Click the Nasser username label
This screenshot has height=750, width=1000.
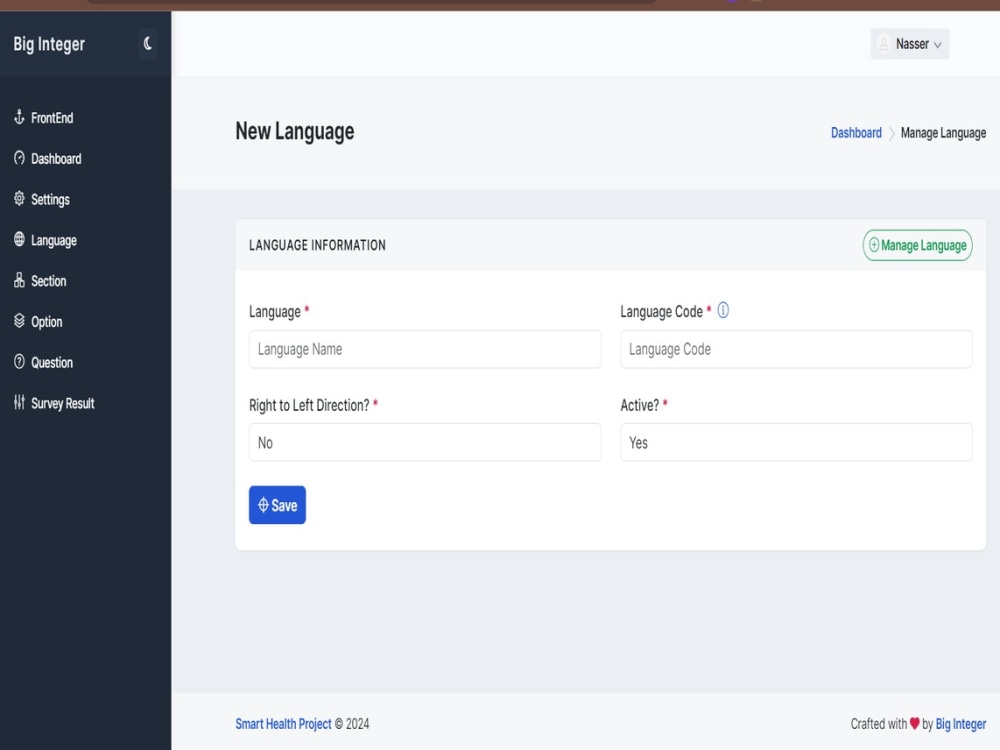tap(912, 44)
